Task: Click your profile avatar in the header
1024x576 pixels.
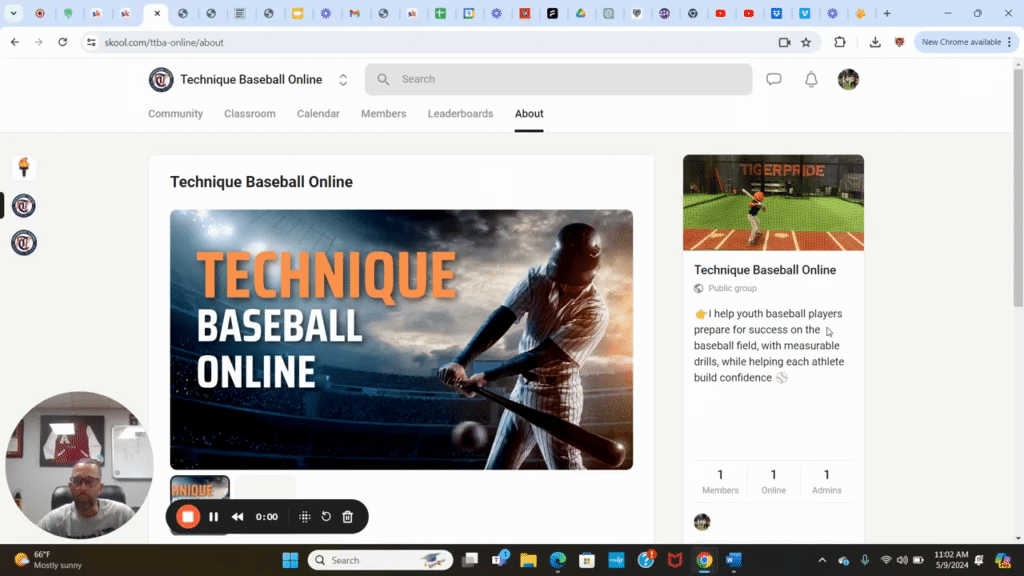Action: point(847,79)
